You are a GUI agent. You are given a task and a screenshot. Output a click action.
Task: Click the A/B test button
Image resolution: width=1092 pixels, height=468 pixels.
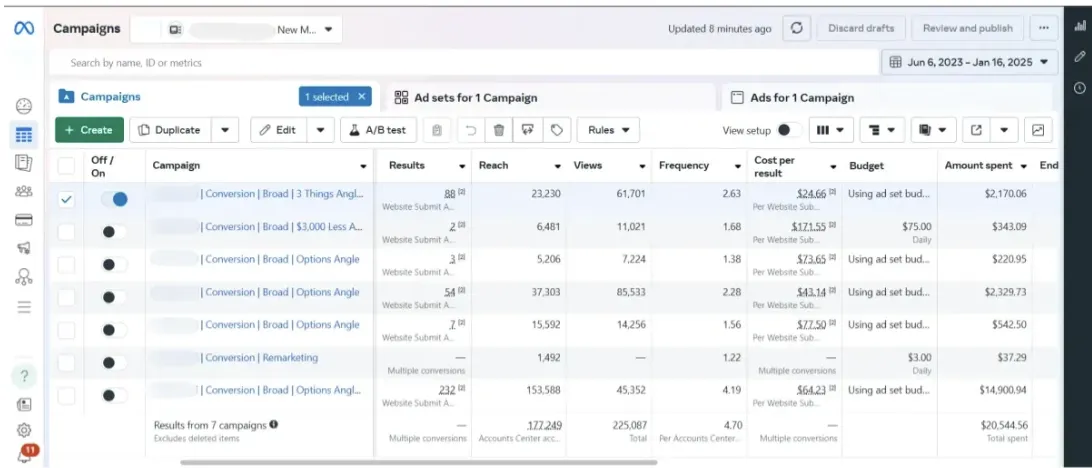tap(377, 130)
